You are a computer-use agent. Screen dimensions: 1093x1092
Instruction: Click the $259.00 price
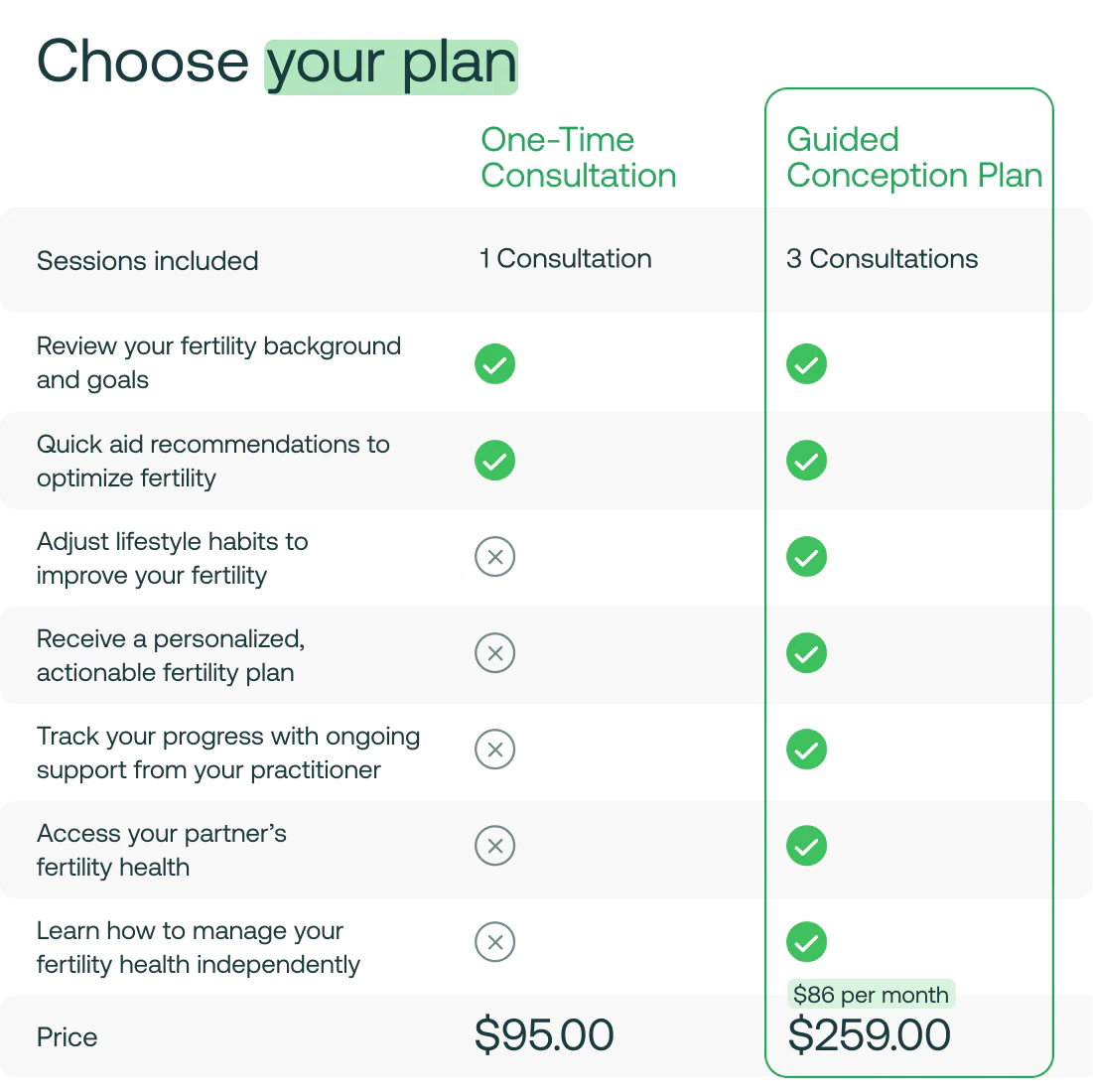869,1035
